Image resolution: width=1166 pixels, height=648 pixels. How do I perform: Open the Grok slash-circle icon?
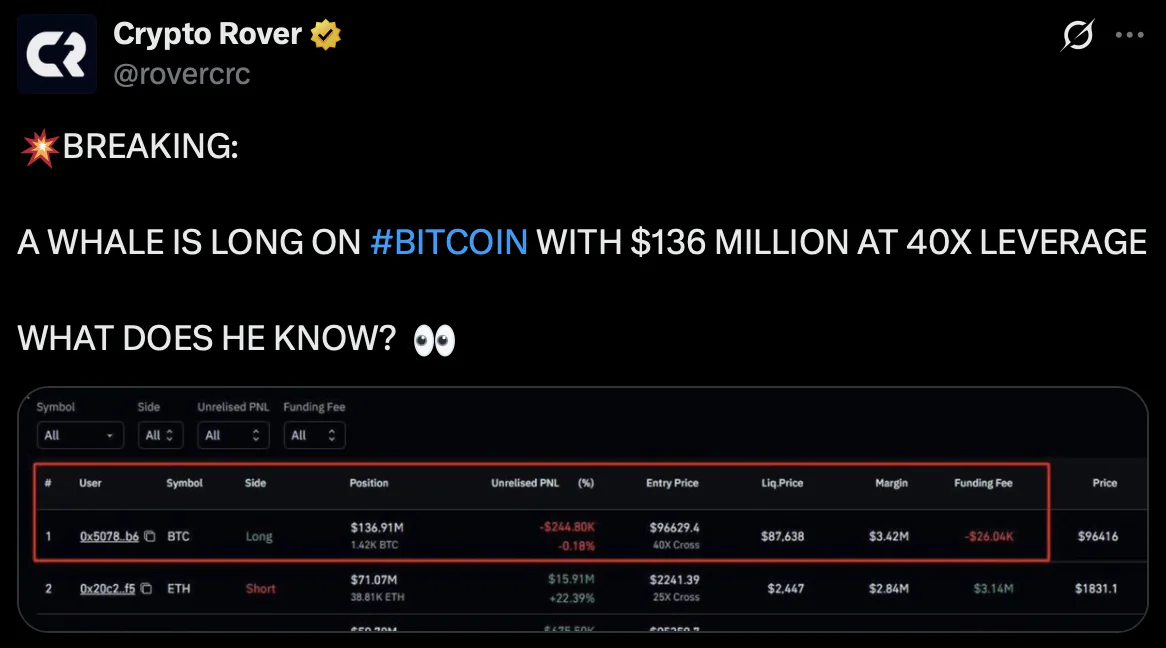pos(1077,35)
